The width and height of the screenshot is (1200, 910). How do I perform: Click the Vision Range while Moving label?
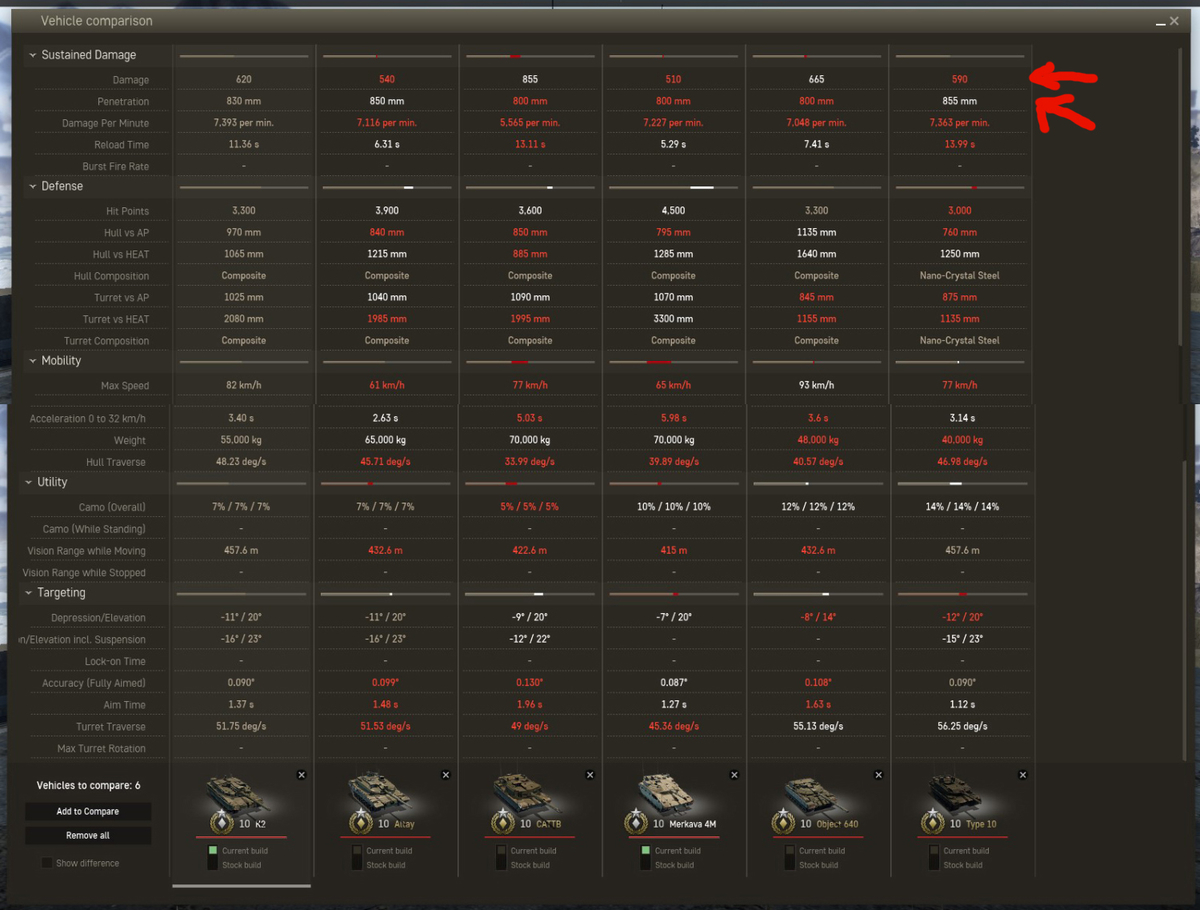tap(87, 552)
